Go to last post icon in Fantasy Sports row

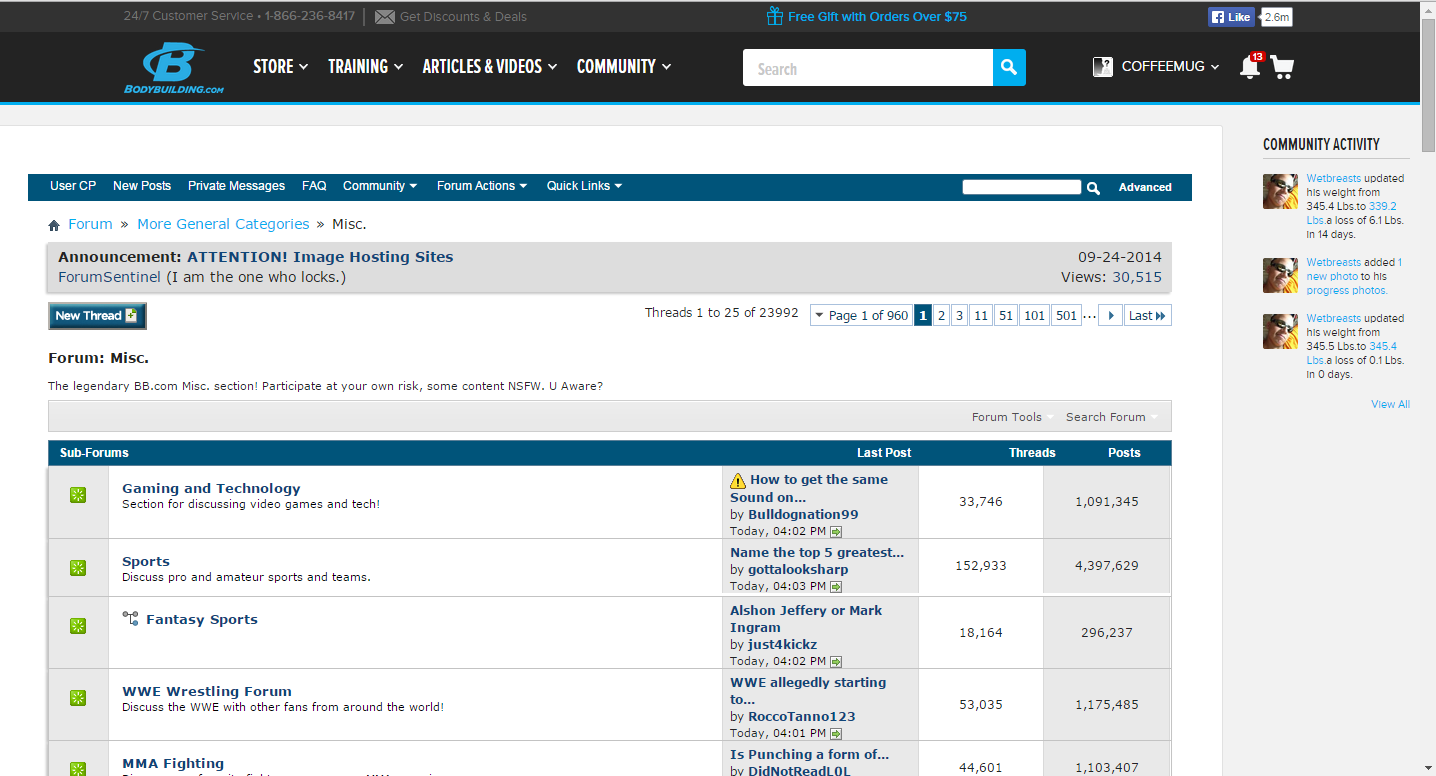pos(836,662)
